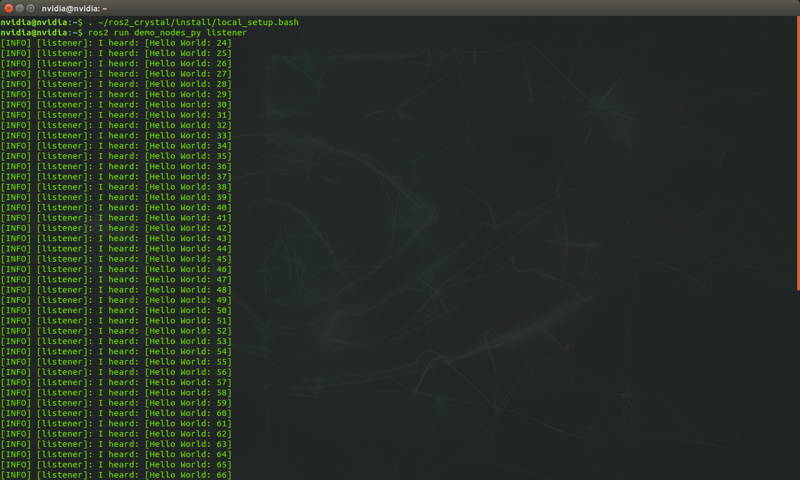Select the line Hello World: 64
This screenshot has width=800, height=480.
click(x=116, y=454)
